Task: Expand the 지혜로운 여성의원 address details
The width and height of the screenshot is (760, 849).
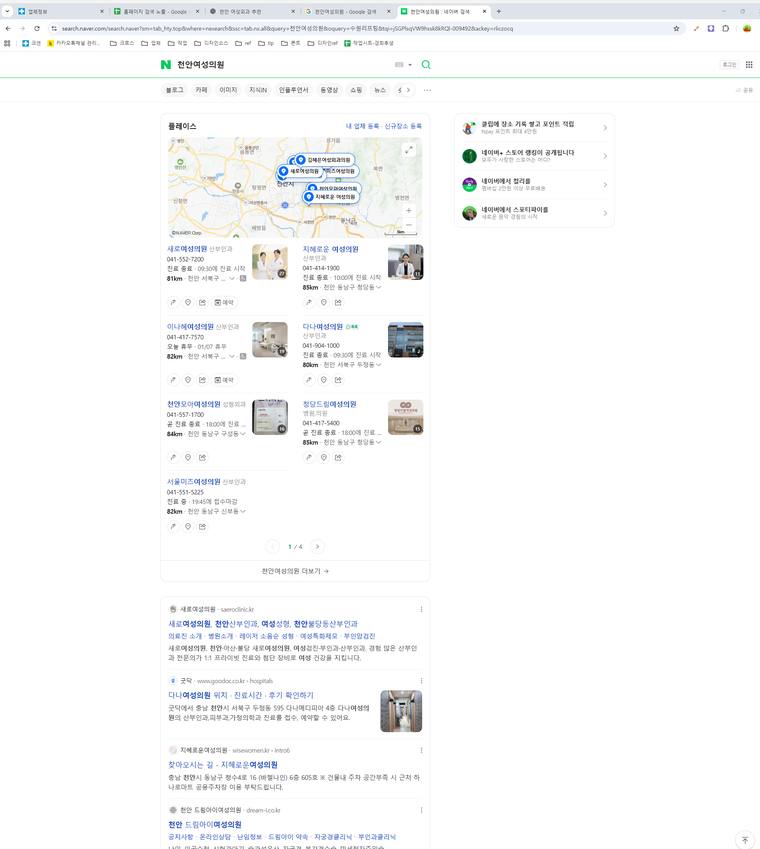Action: pyautogui.click(x=378, y=288)
